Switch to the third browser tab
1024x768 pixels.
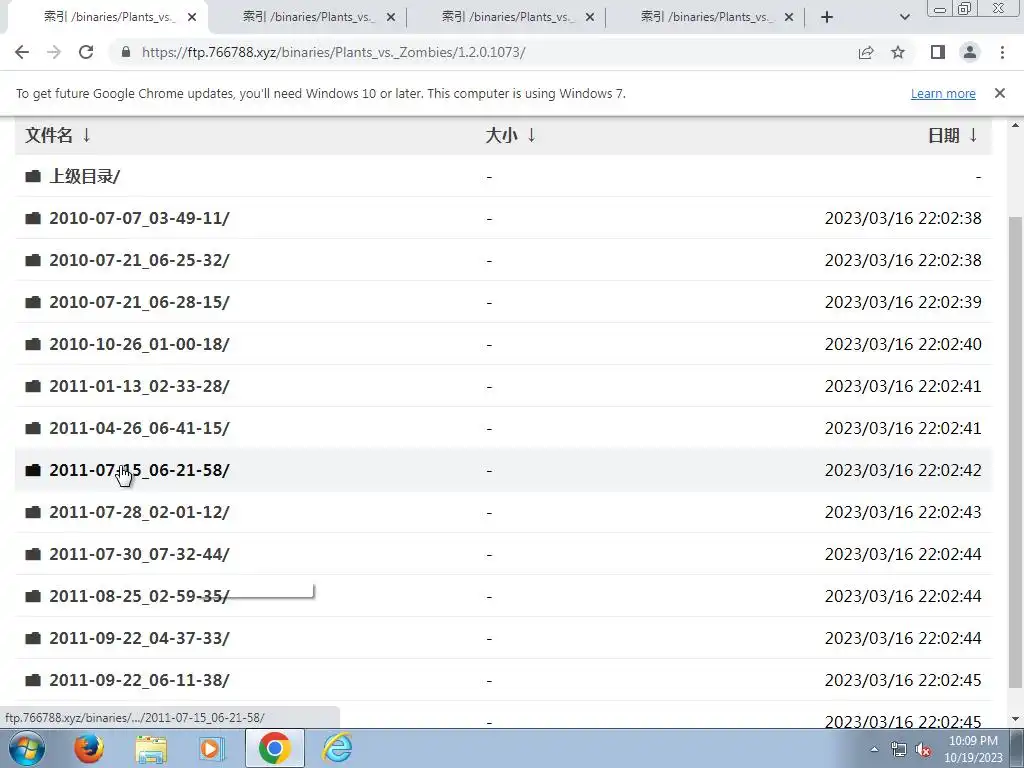click(x=507, y=18)
